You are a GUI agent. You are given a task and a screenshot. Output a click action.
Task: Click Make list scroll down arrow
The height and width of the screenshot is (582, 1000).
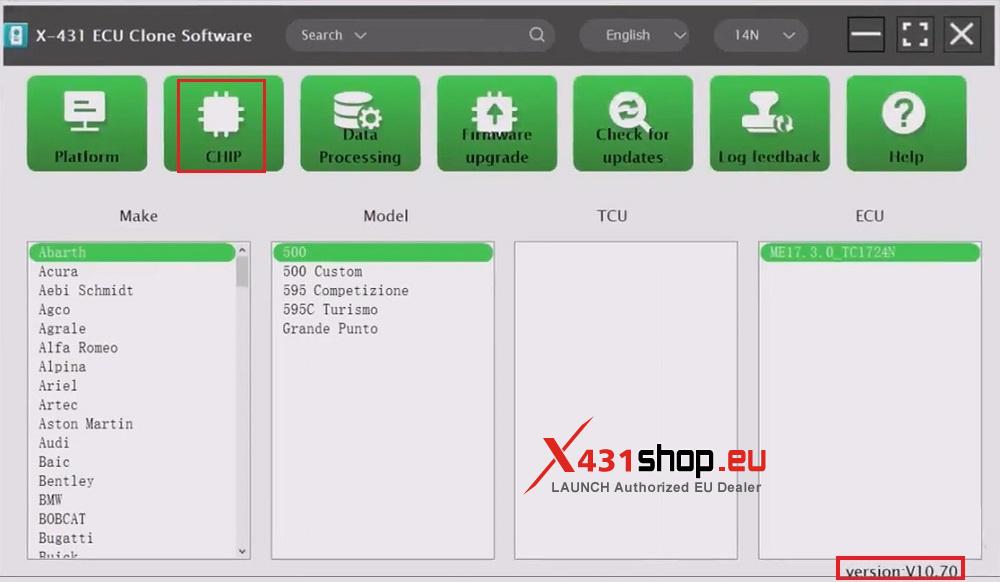242,551
